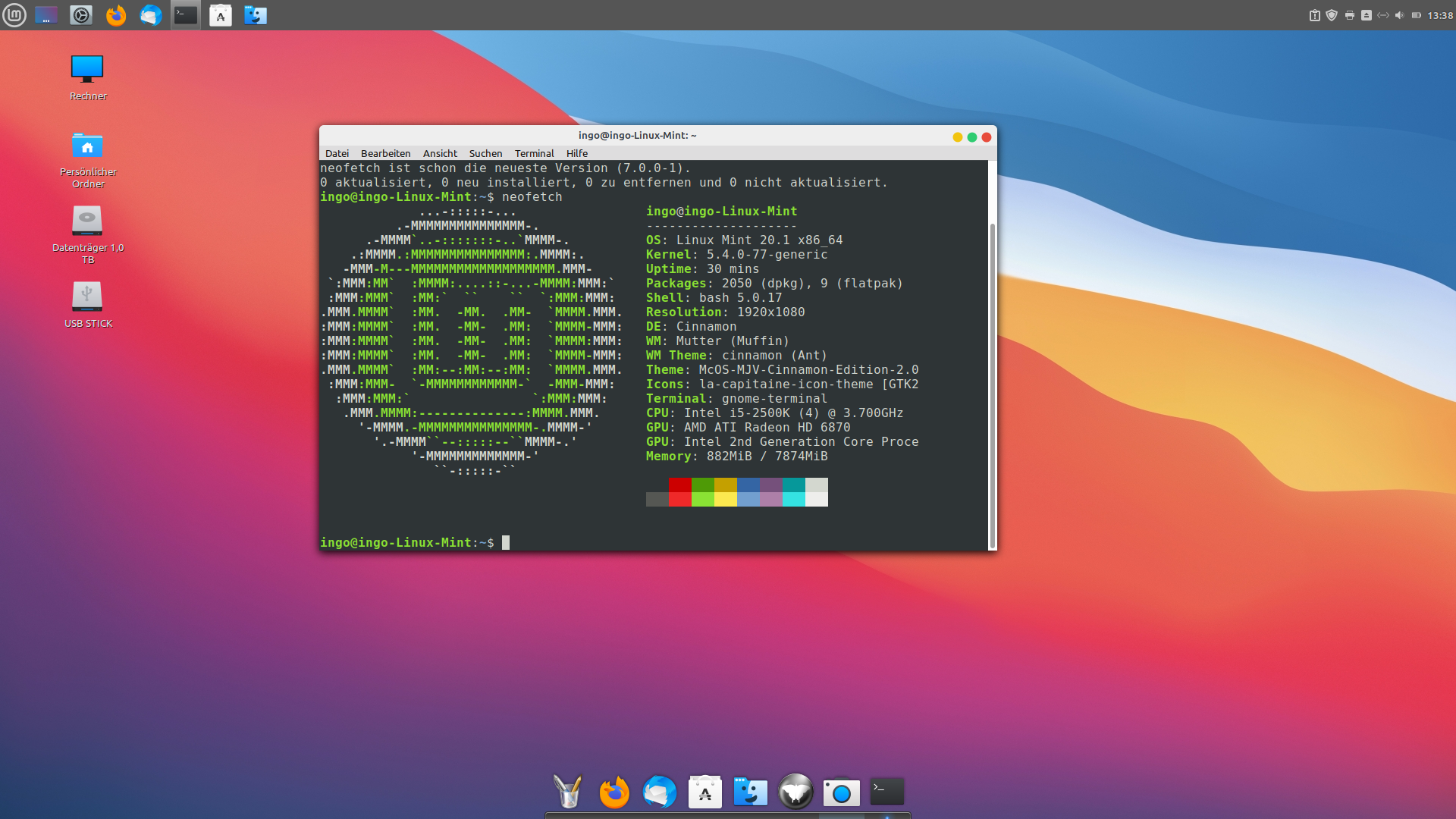
Task: Open the Ansicht menu in terminal
Action: pyautogui.click(x=440, y=153)
